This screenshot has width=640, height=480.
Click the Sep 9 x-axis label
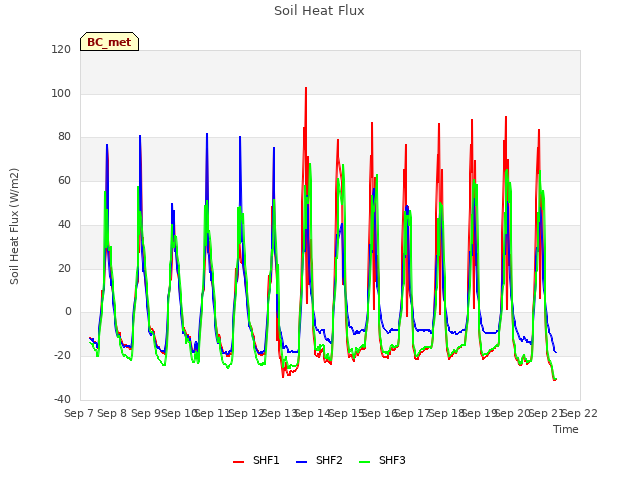coord(145,413)
